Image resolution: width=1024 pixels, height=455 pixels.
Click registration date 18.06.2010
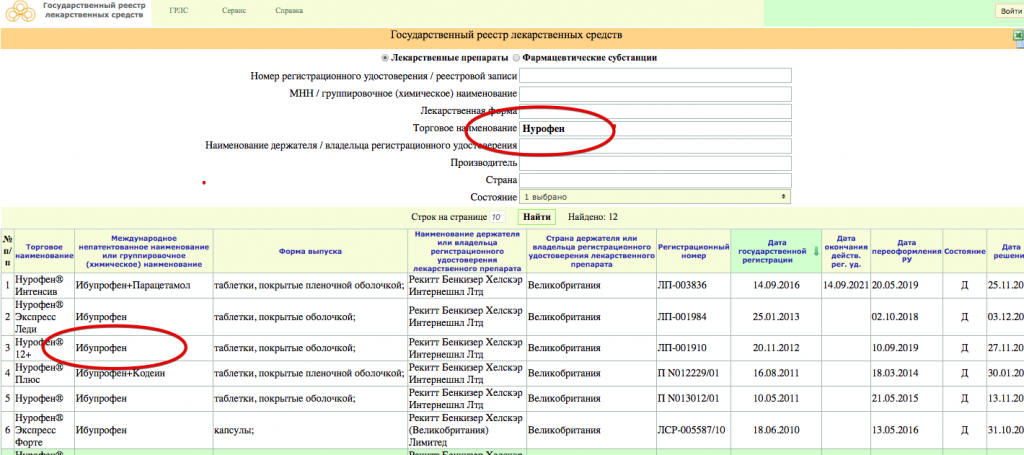click(x=775, y=430)
